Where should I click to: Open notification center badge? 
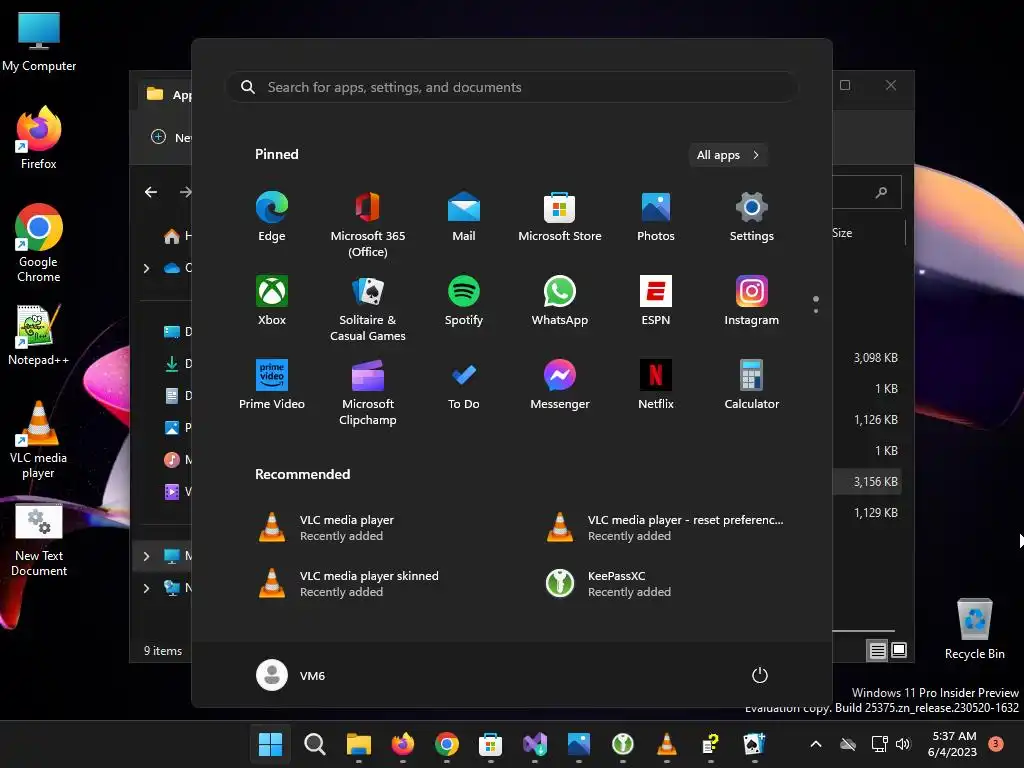point(995,743)
